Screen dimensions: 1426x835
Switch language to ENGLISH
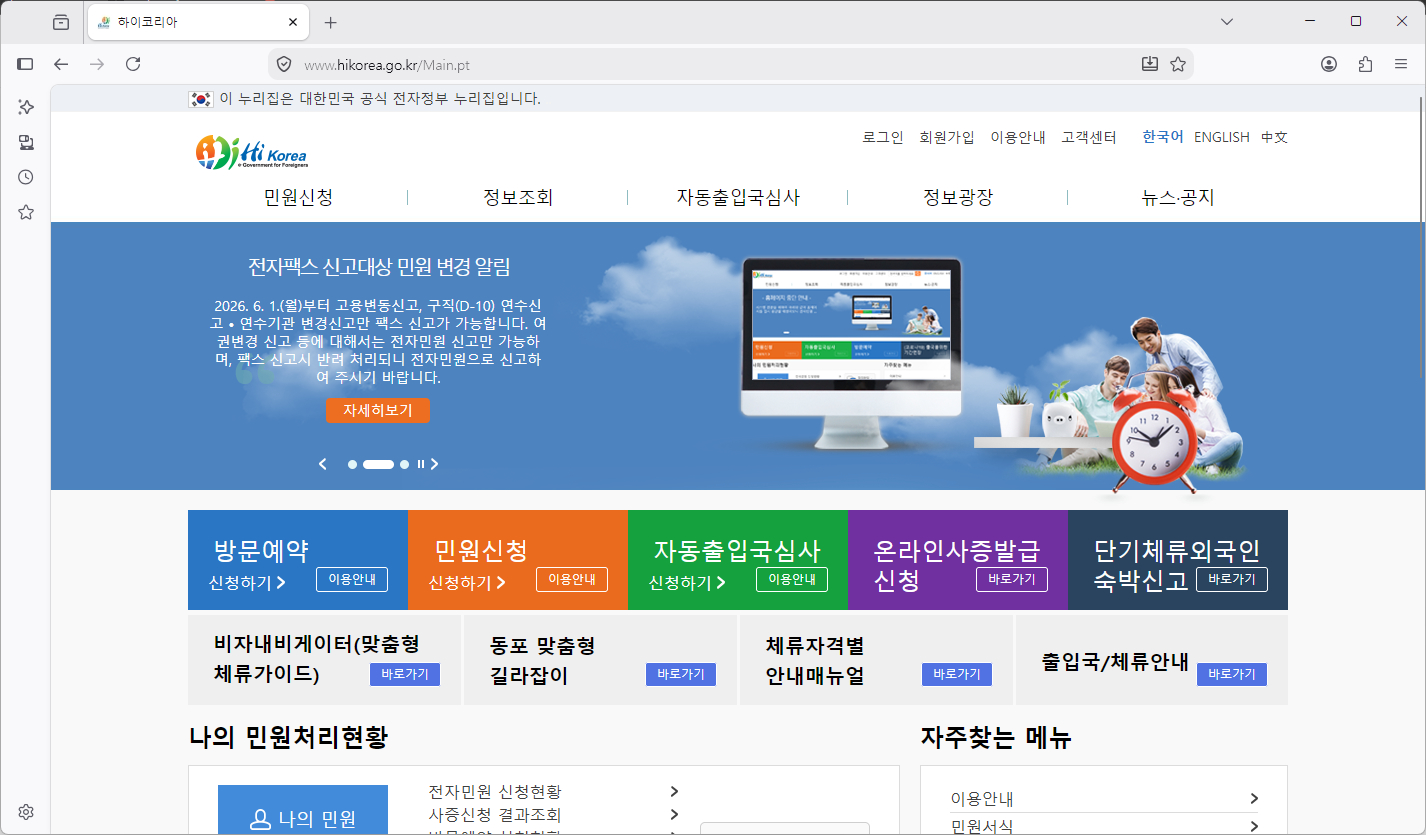tap(1222, 137)
